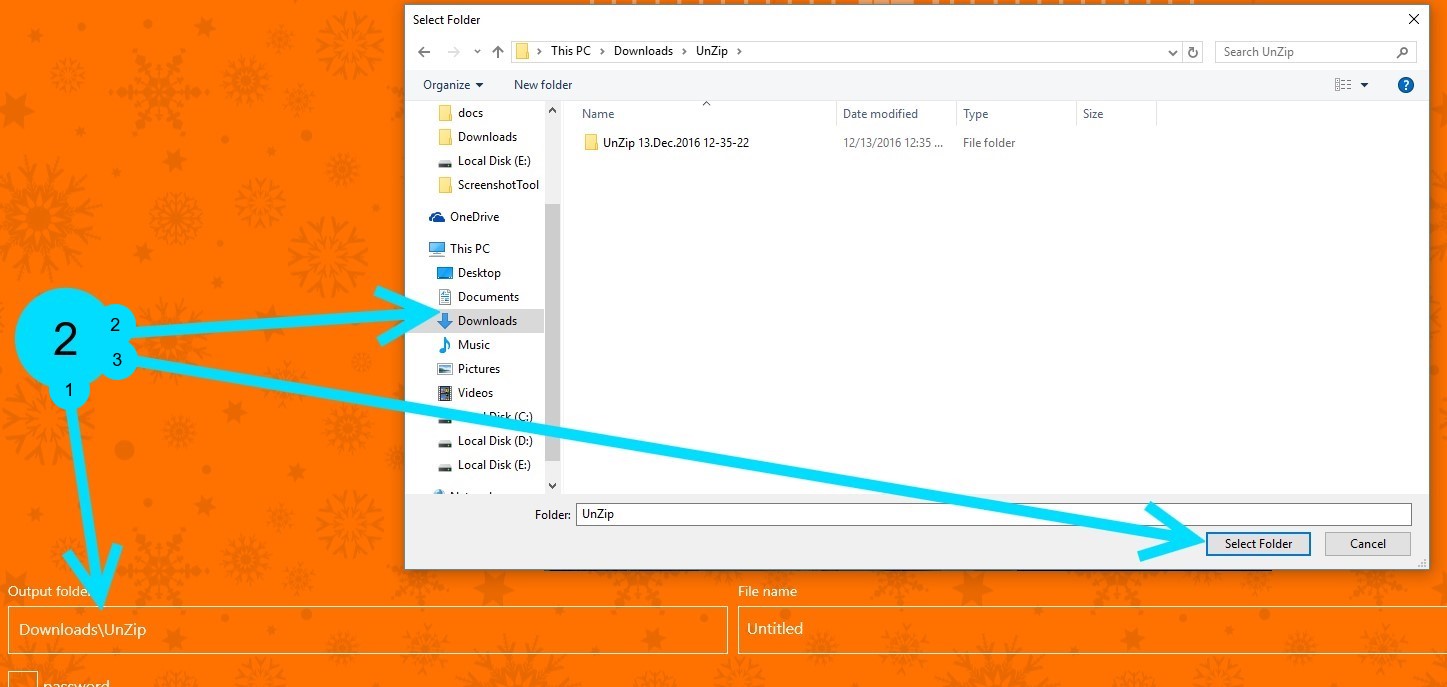Select Desktop under This PC

tap(479, 273)
